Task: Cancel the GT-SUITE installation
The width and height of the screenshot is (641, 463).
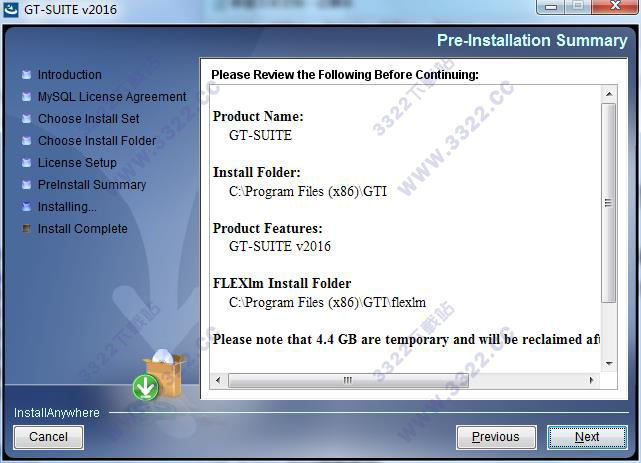Action: click(48, 437)
